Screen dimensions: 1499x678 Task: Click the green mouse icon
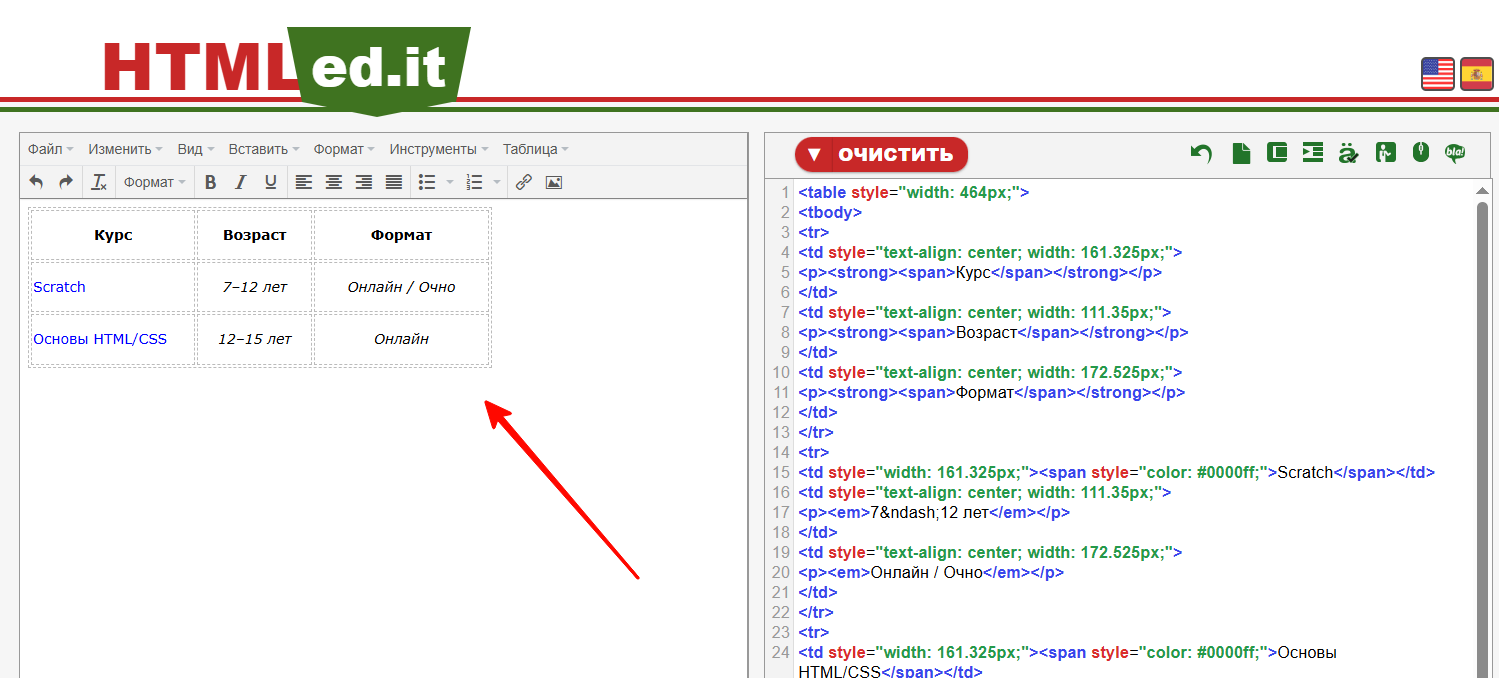1420,152
